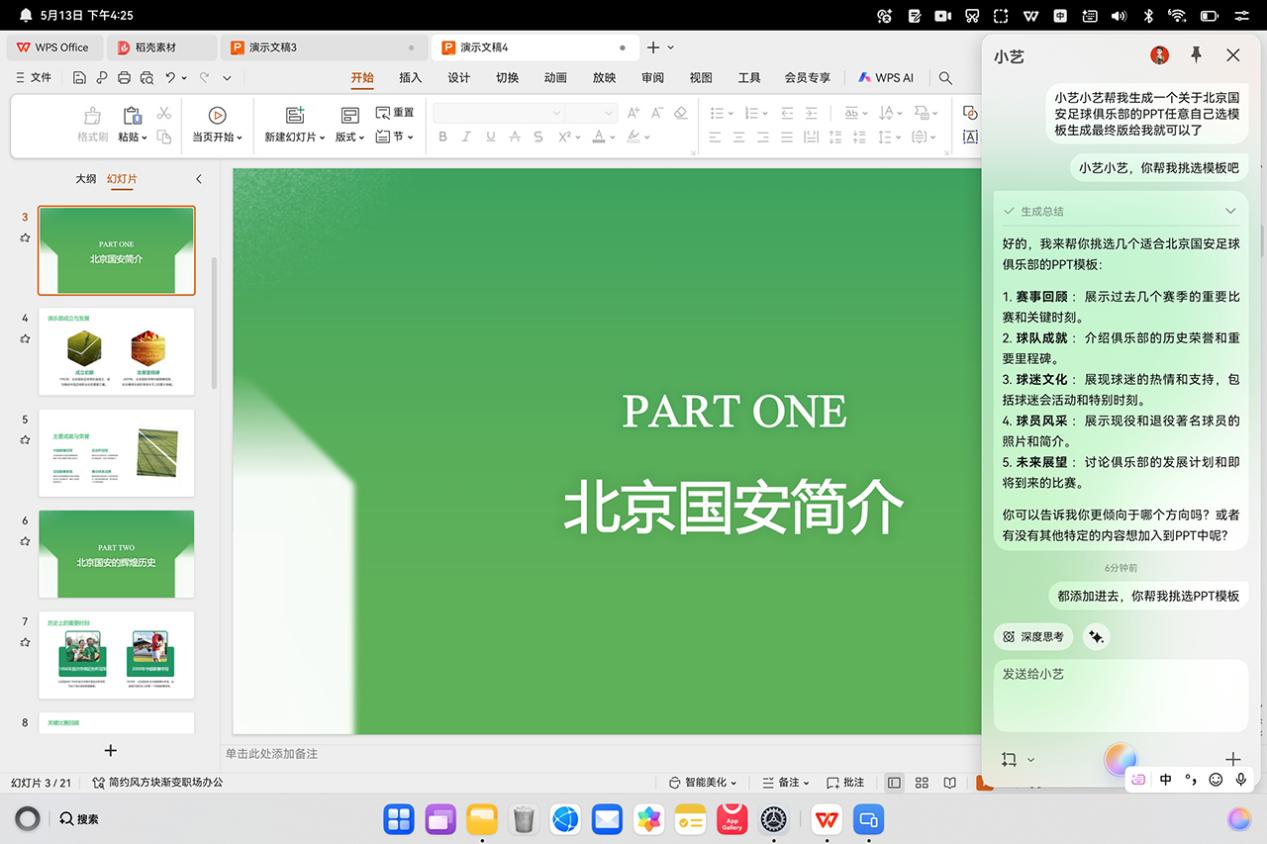
Task: Collapse the 生成总结 section chevron
Action: [x=1230, y=211]
